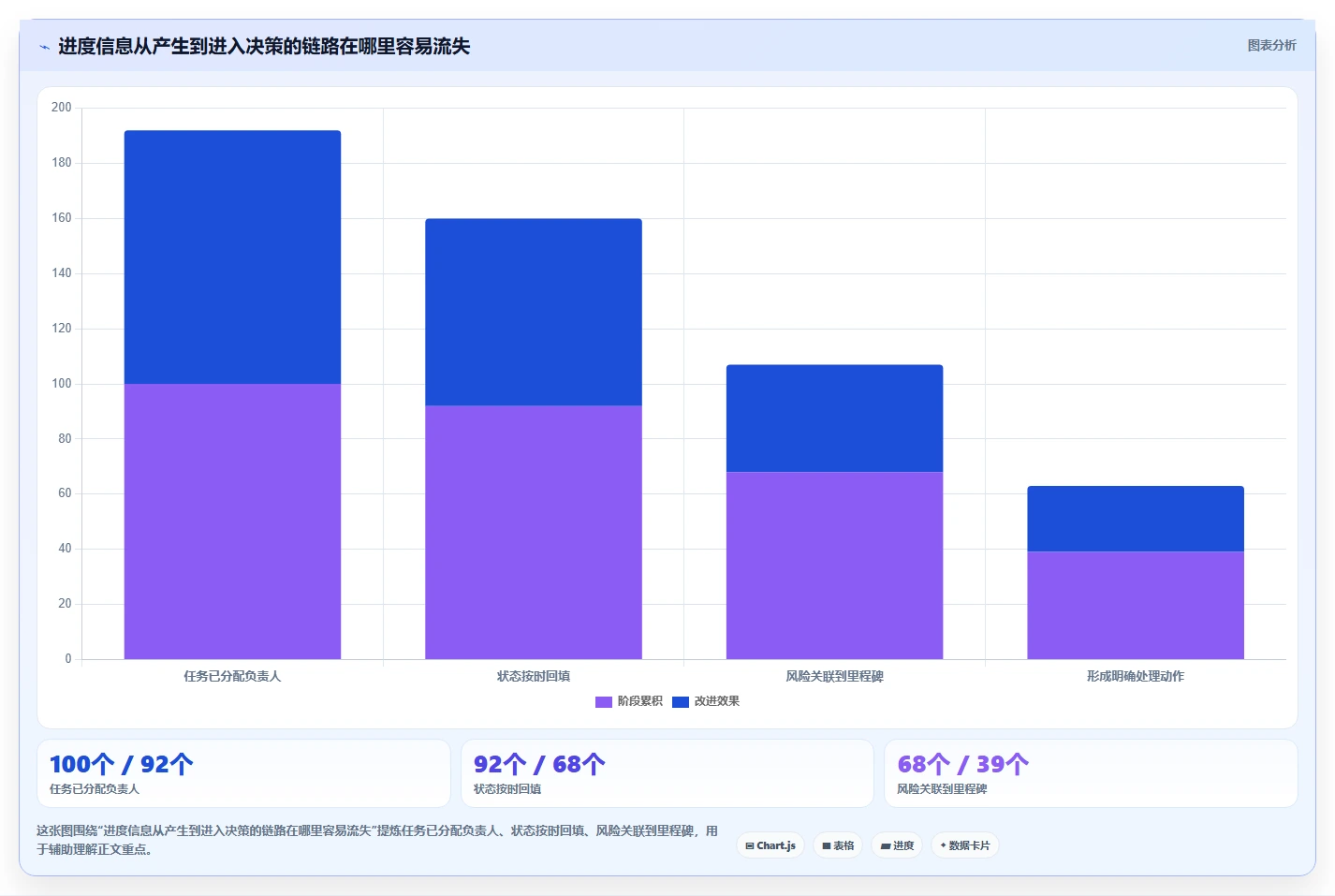
Task: Select the 68个 / 39个 data card
Action: tap(1091, 773)
